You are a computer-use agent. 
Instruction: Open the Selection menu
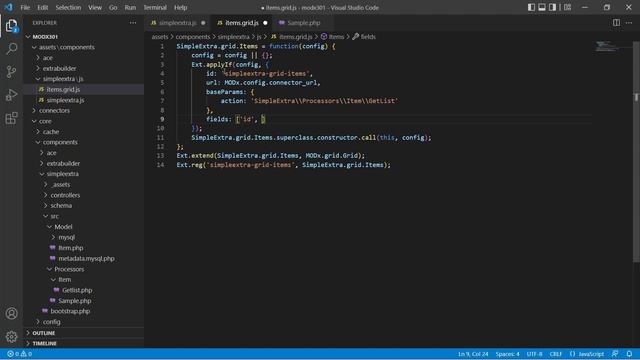click(68, 7)
